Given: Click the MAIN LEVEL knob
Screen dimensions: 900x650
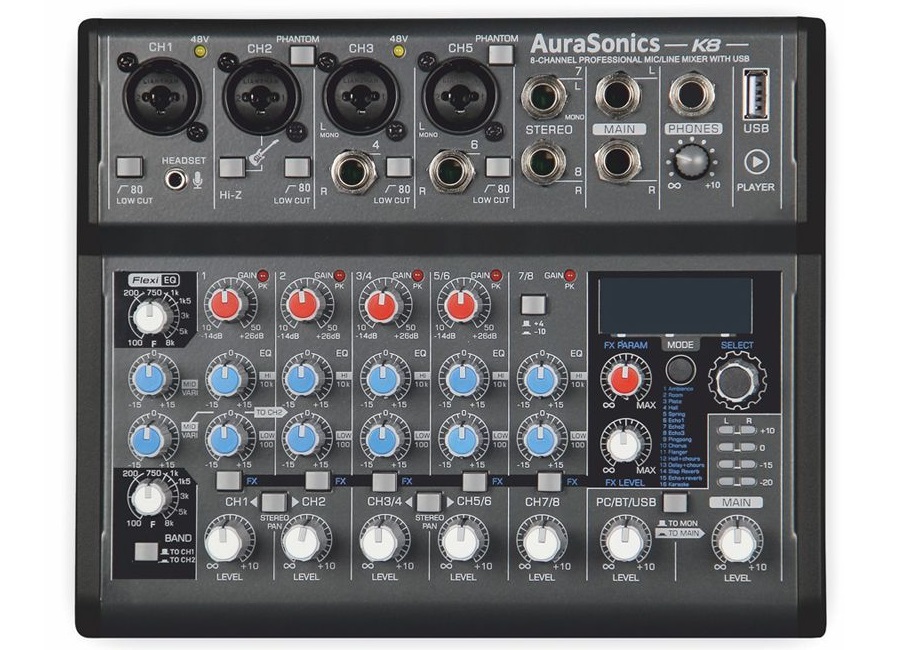Looking at the screenshot, I should click(x=738, y=541).
